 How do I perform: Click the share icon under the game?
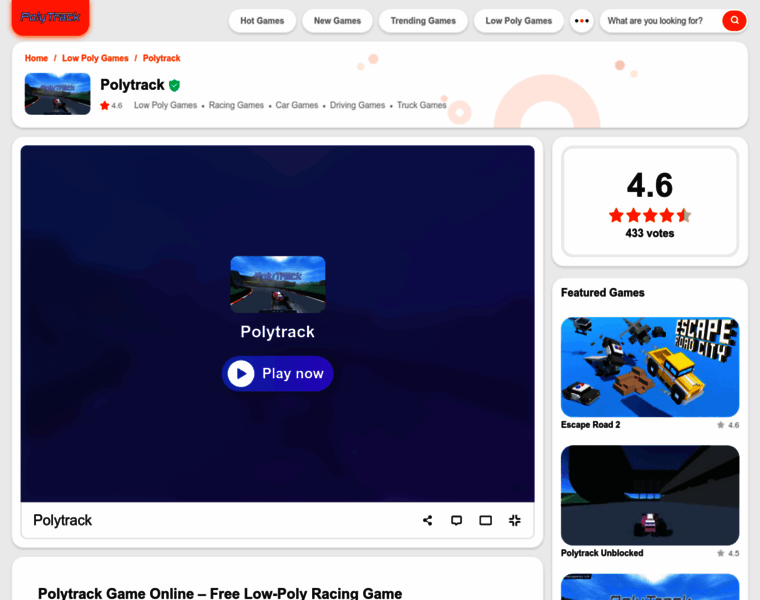pos(428,521)
